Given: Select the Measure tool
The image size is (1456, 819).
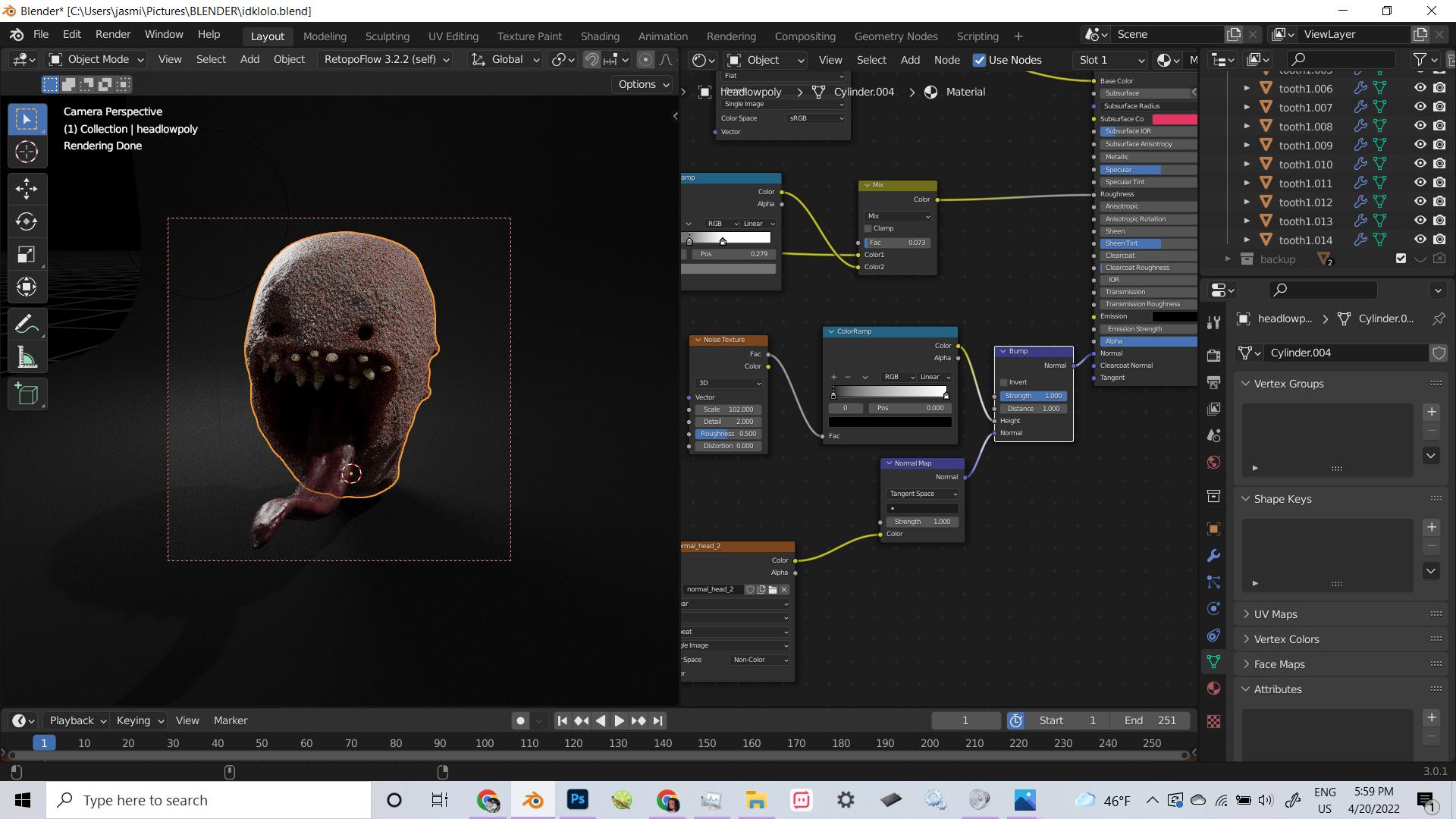Looking at the screenshot, I should click(27, 358).
